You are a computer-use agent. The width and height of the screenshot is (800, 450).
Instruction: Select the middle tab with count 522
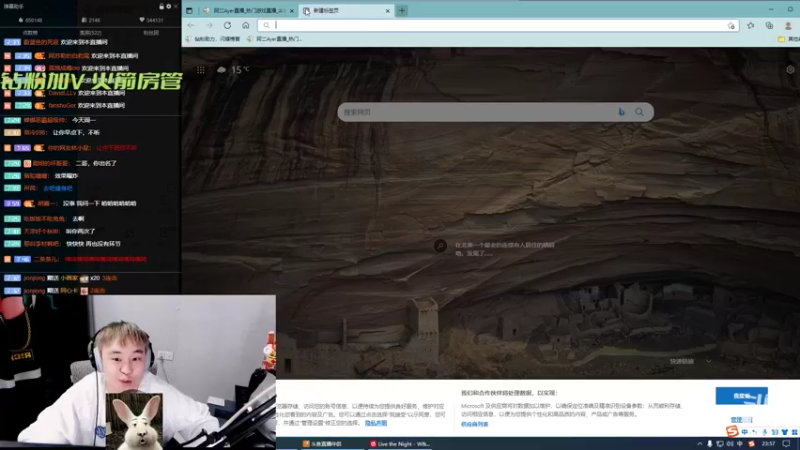(91, 33)
